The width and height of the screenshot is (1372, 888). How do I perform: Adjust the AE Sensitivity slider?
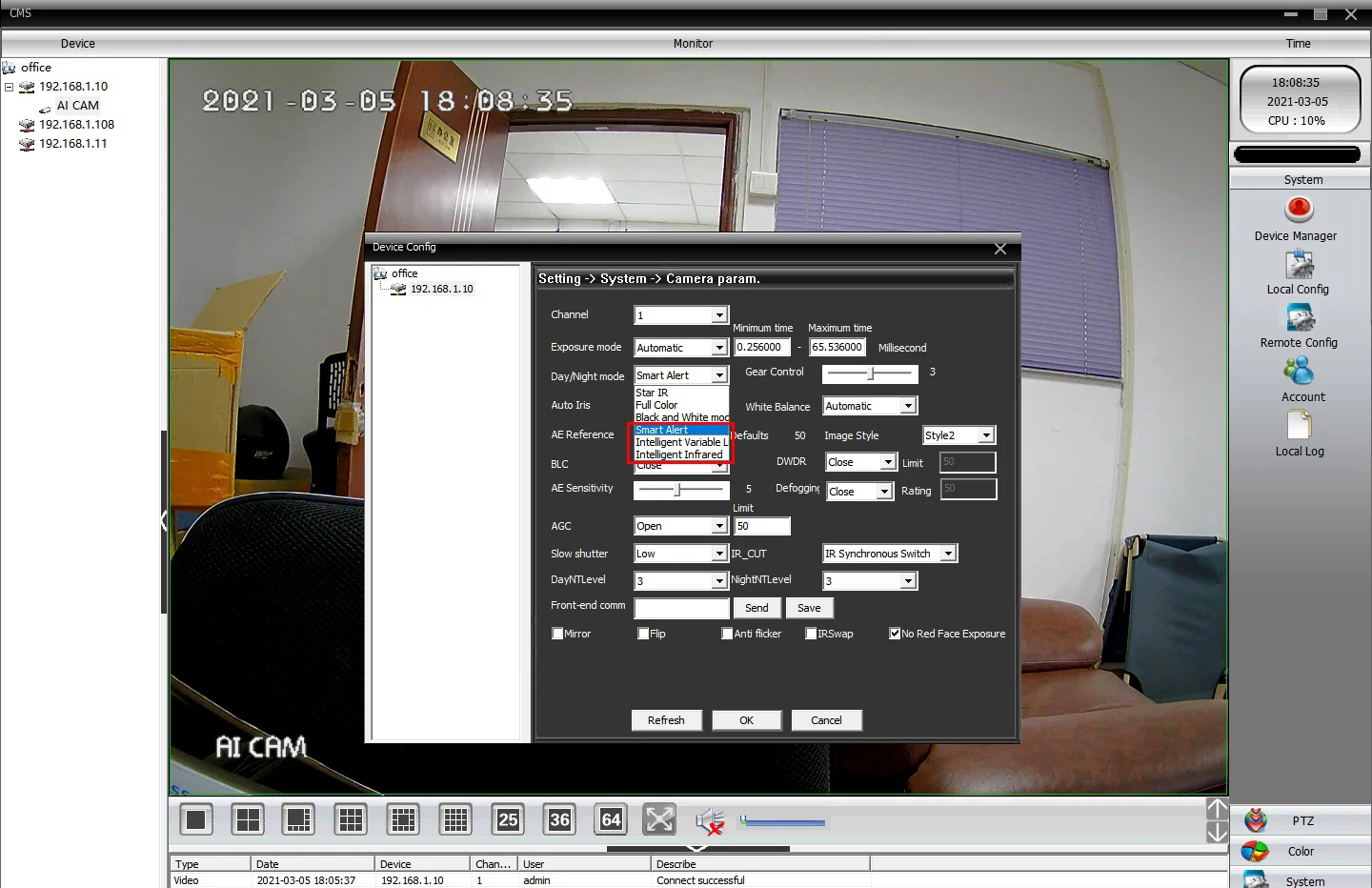click(681, 490)
